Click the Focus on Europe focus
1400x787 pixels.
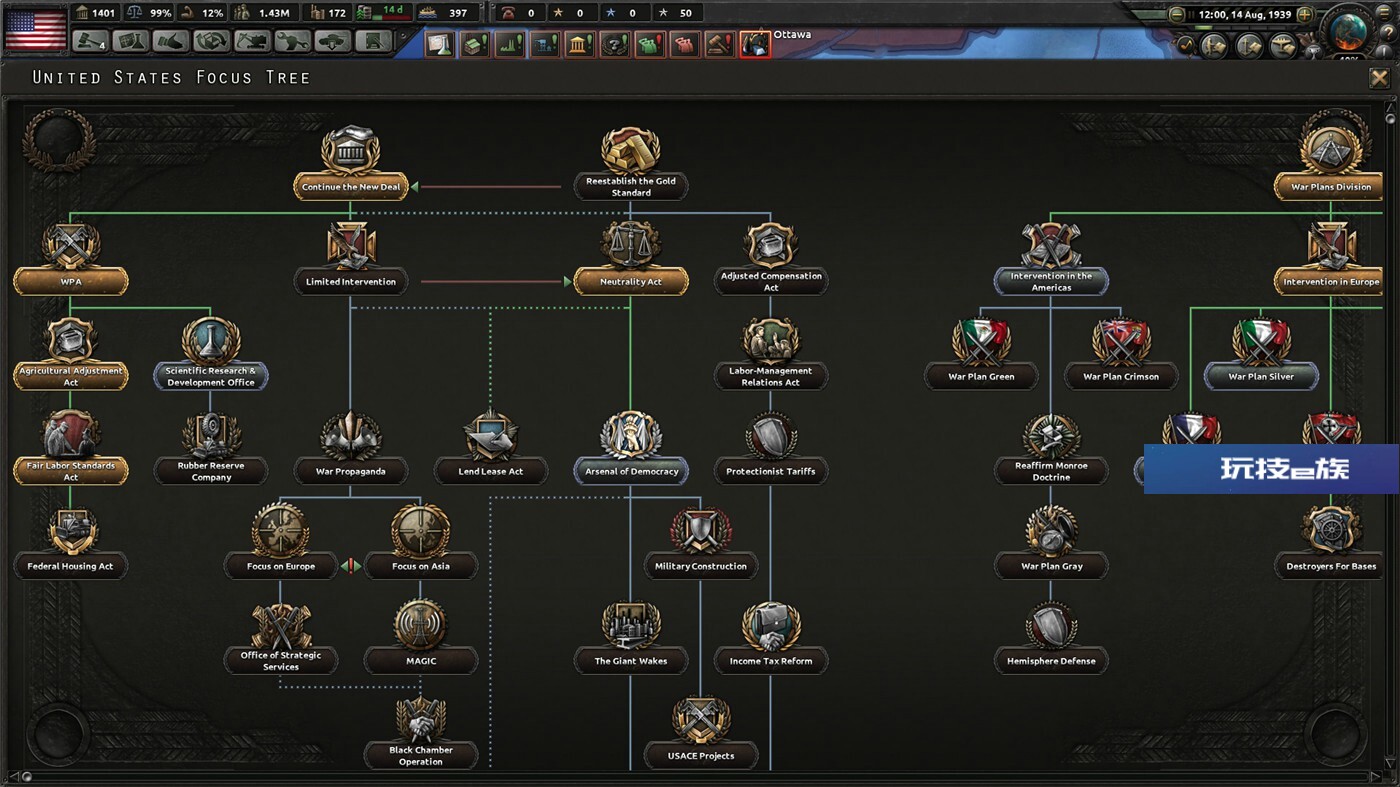point(281,541)
